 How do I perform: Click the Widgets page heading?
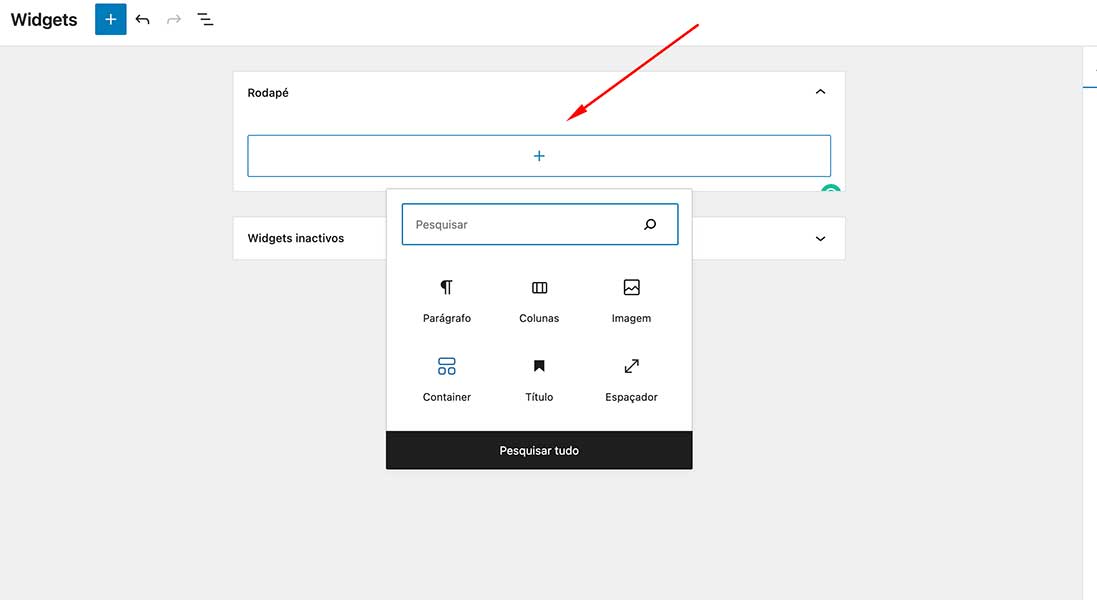44,20
